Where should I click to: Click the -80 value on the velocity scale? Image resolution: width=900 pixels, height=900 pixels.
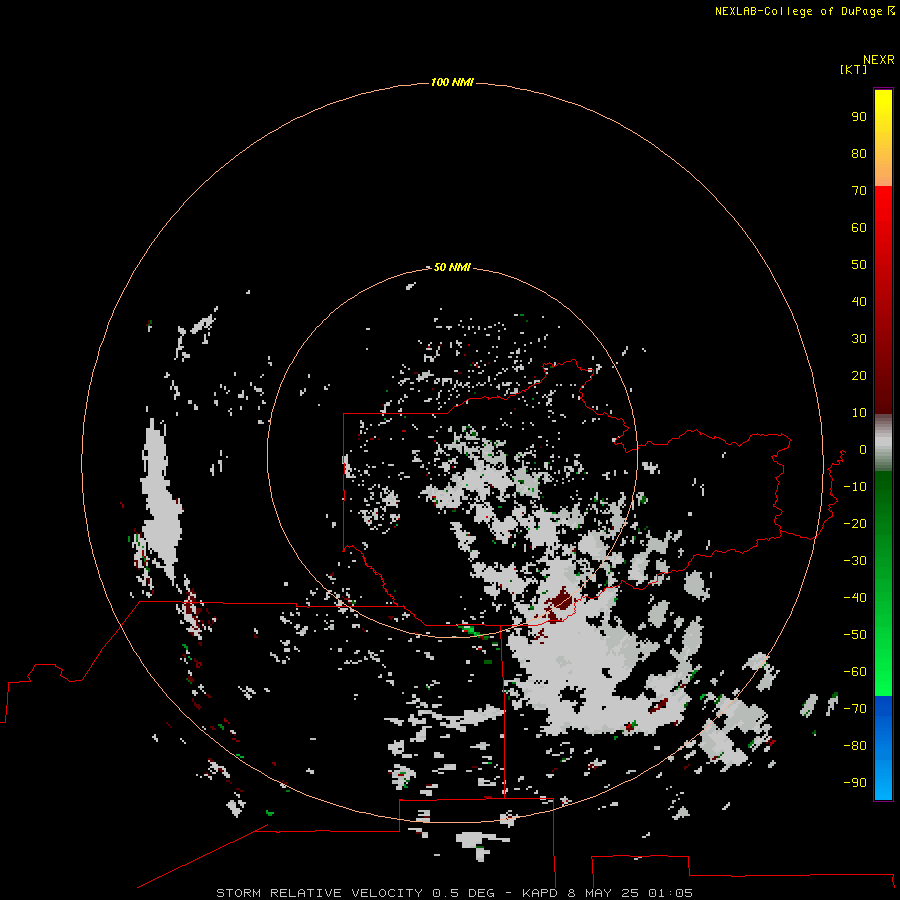click(x=855, y=746)
